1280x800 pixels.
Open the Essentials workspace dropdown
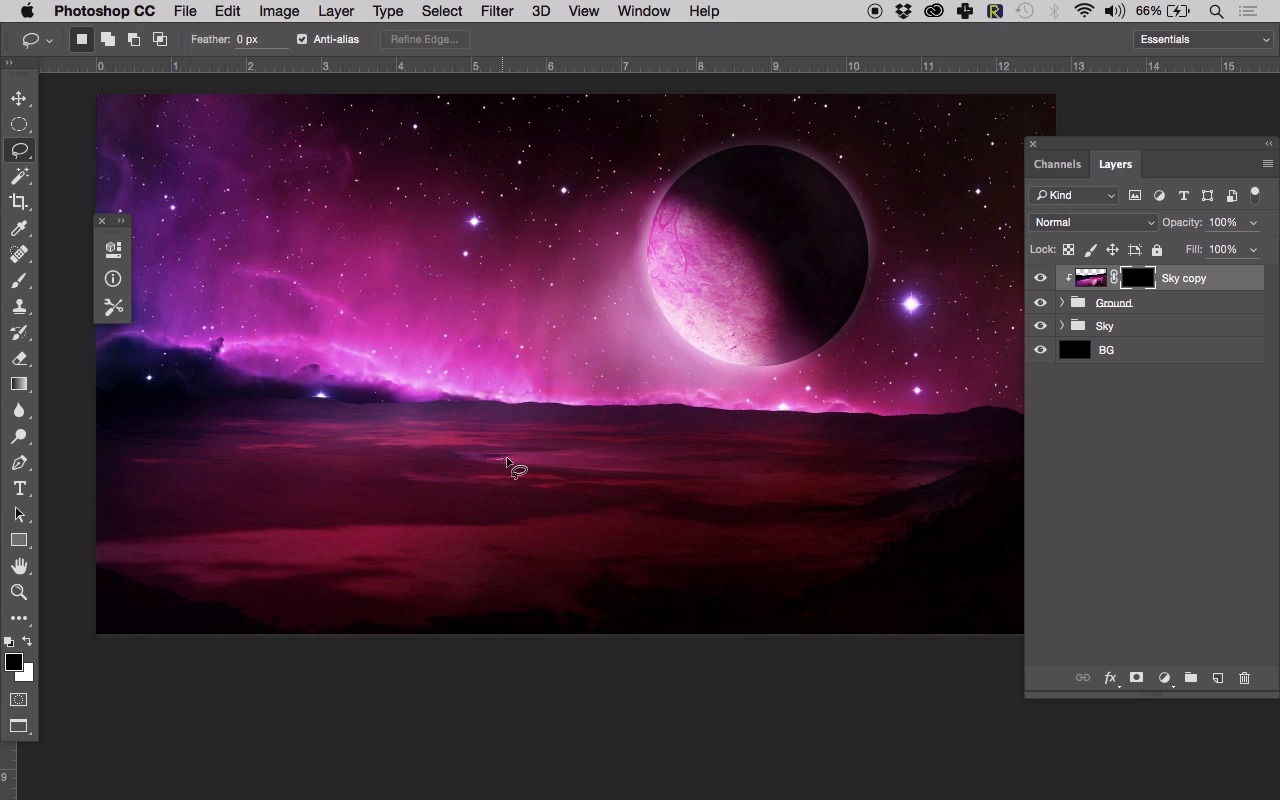(x=1205, y=39)
